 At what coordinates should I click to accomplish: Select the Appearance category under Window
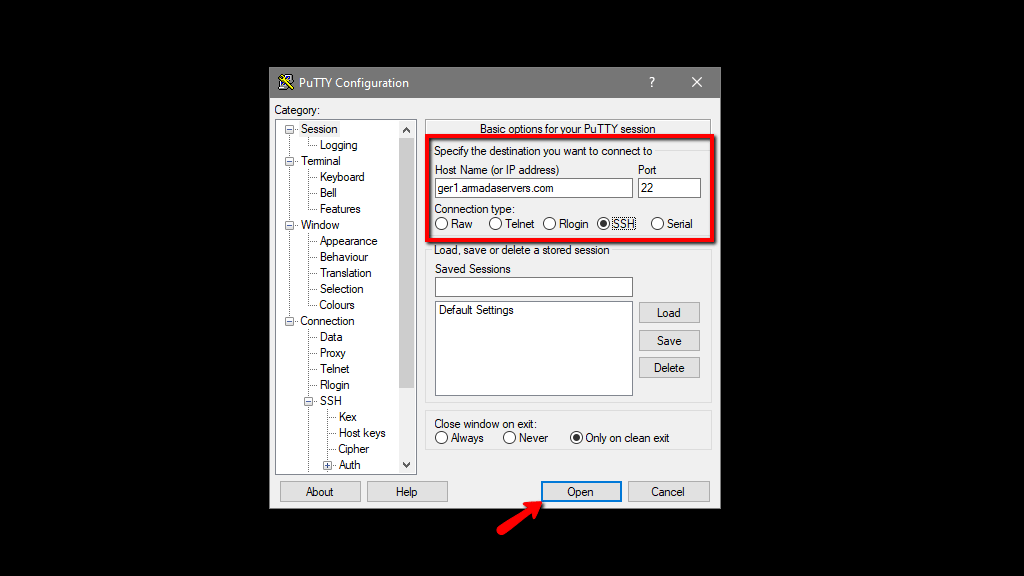348,240
